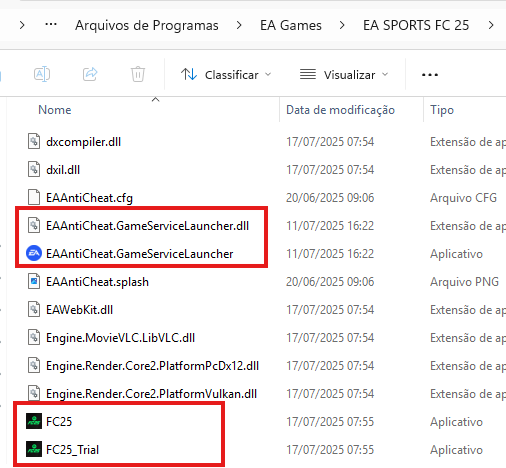Click the EAAntiCheat.cfg blank file icon
The height and width of the screenshot is (468, 506).
point(34,197)
